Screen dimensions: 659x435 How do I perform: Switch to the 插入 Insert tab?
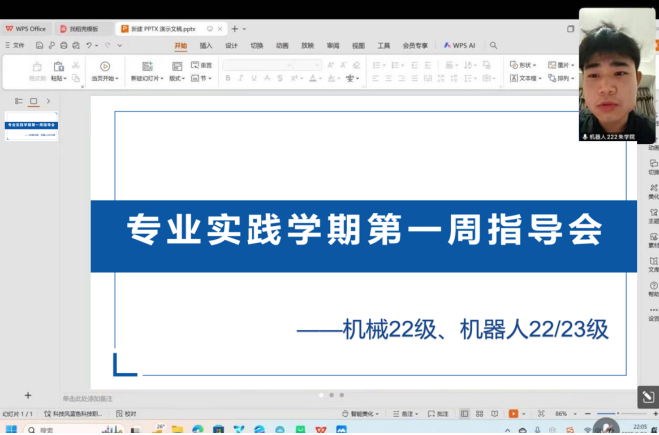click(x=206, y=45)
